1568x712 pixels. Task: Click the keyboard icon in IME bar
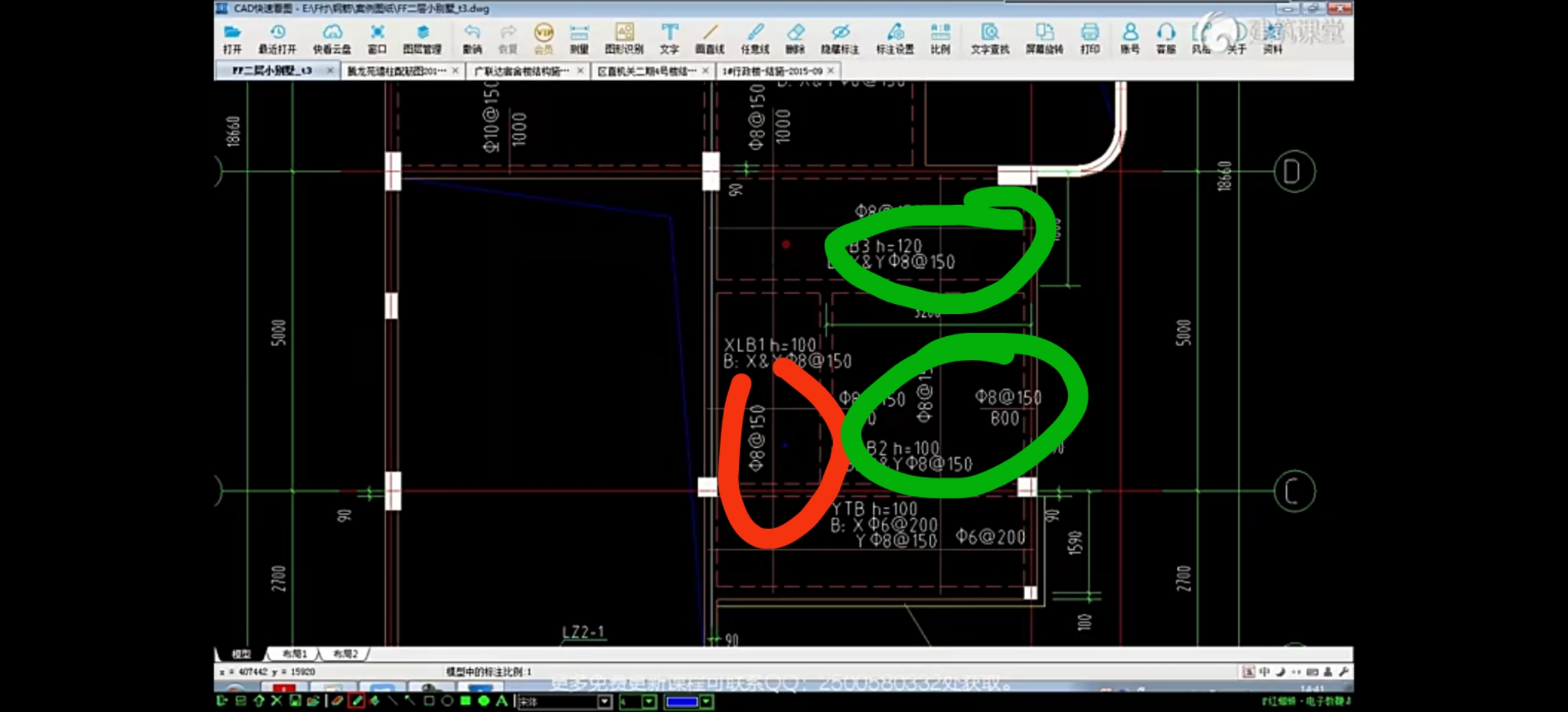click(x=1312, y=672)
